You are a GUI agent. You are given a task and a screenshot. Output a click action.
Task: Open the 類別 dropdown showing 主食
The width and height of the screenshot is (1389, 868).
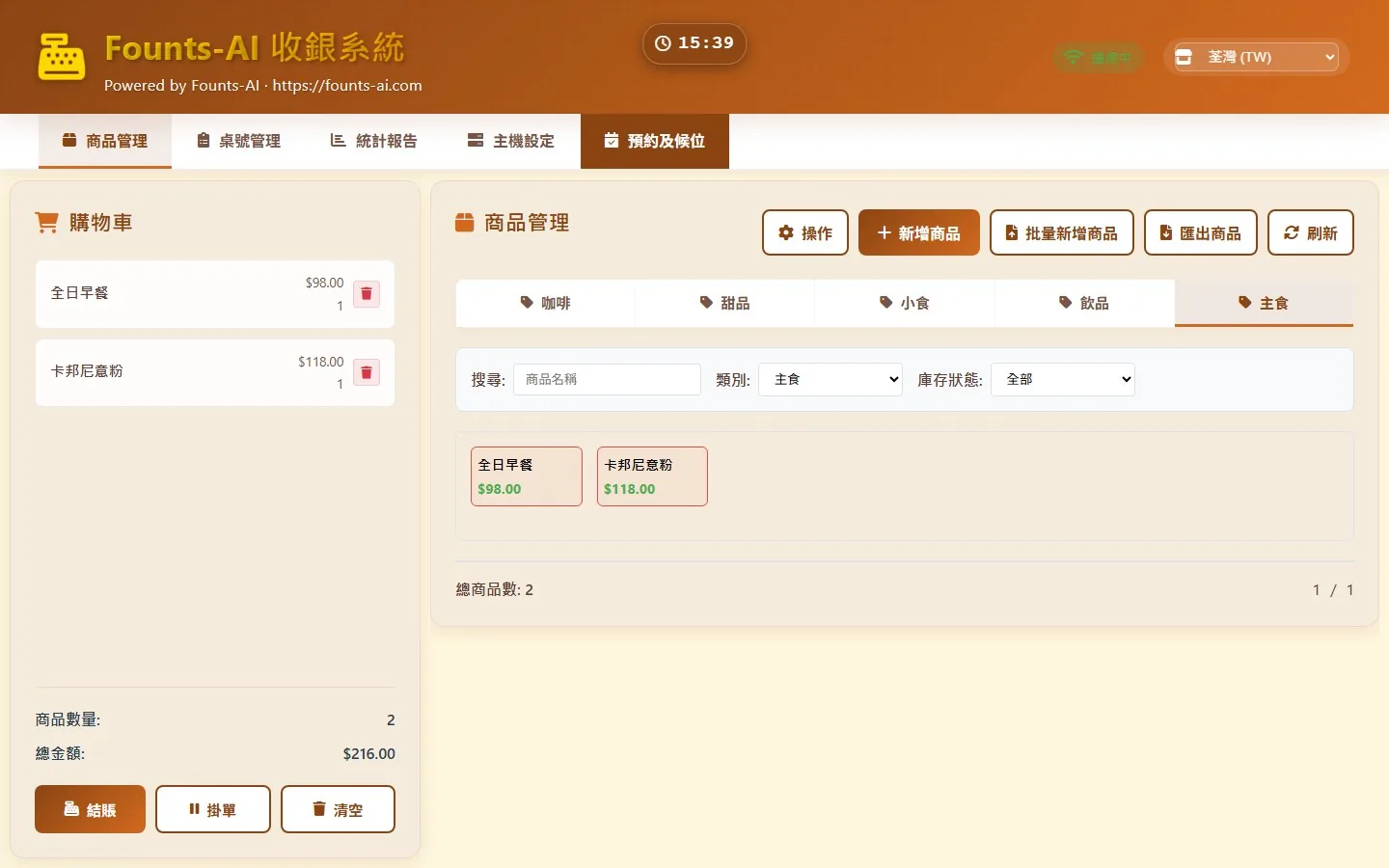pyautogui.click(x=831, y=379)
